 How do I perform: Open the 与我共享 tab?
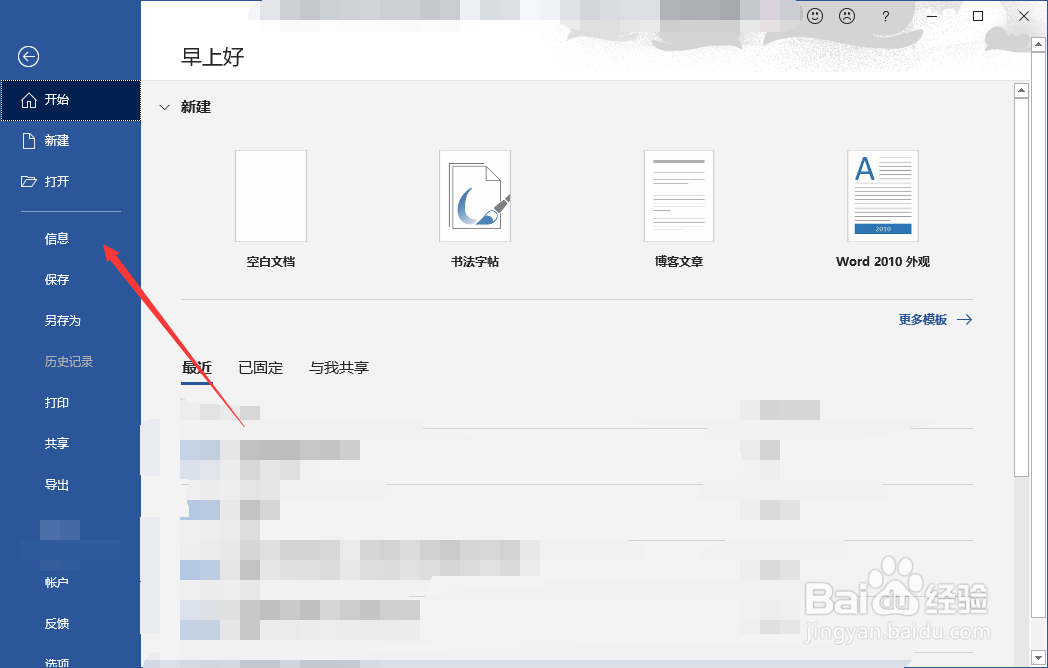338,368
